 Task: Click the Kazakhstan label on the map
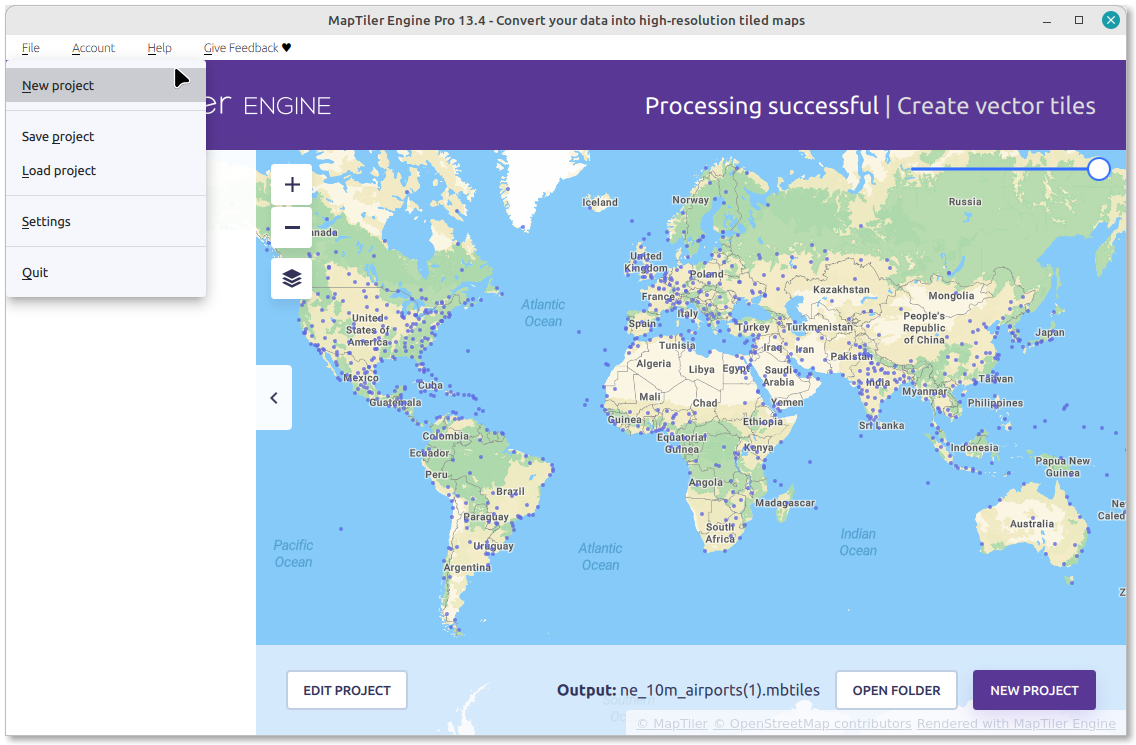click(x=841, y=290)
